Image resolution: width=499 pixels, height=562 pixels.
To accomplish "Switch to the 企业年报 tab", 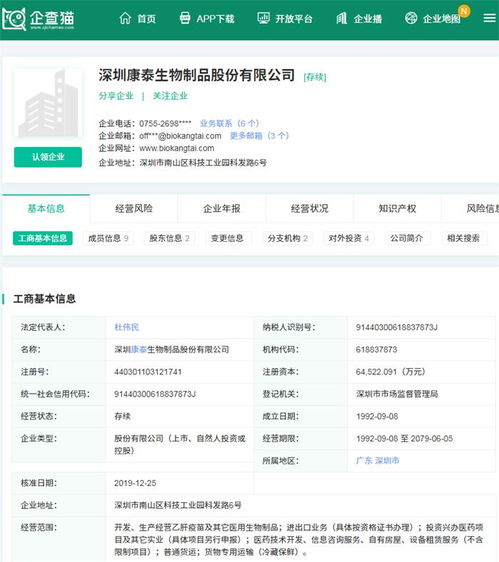I will (x=222, y=209).
